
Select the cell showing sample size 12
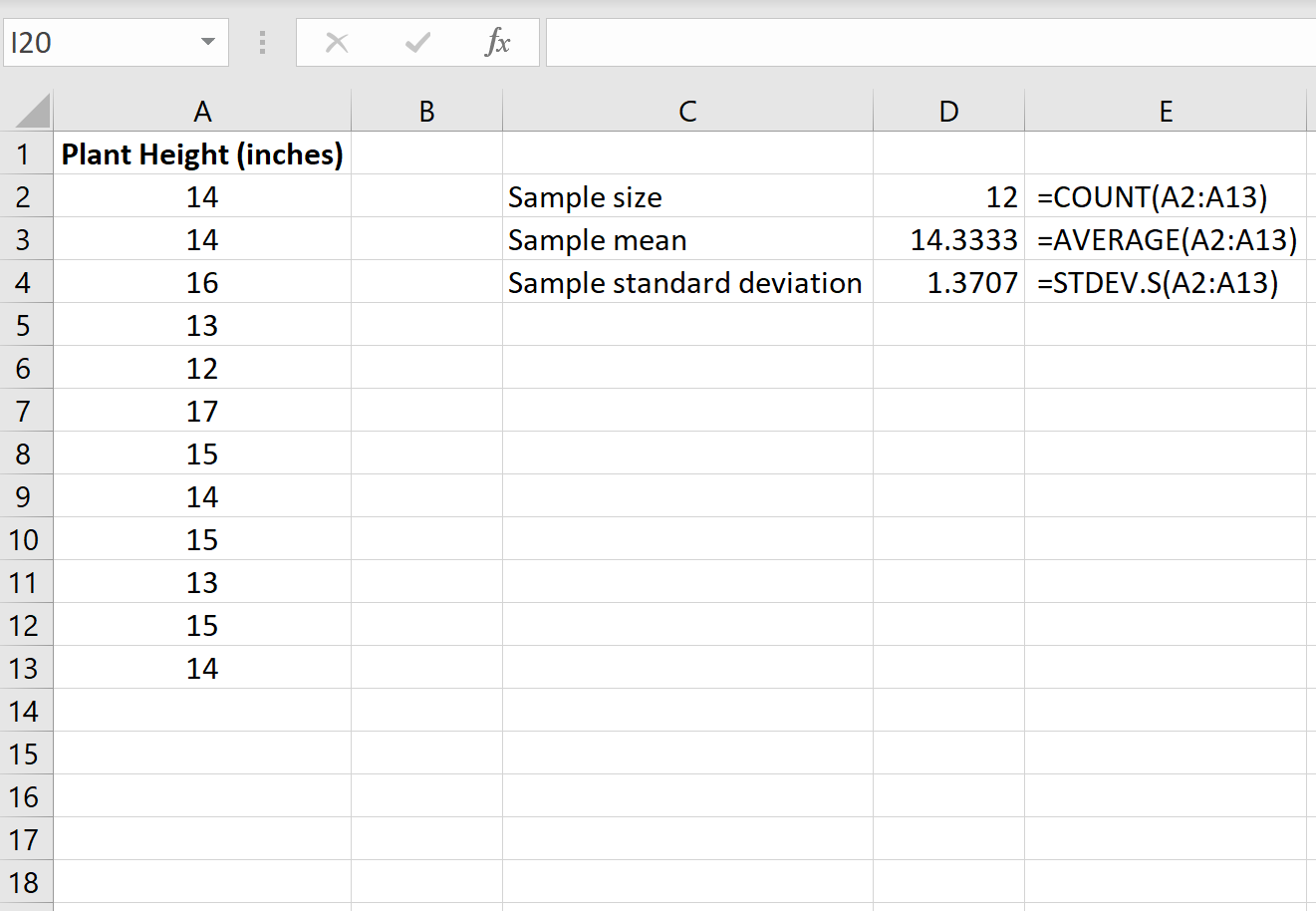coord(948,196)
